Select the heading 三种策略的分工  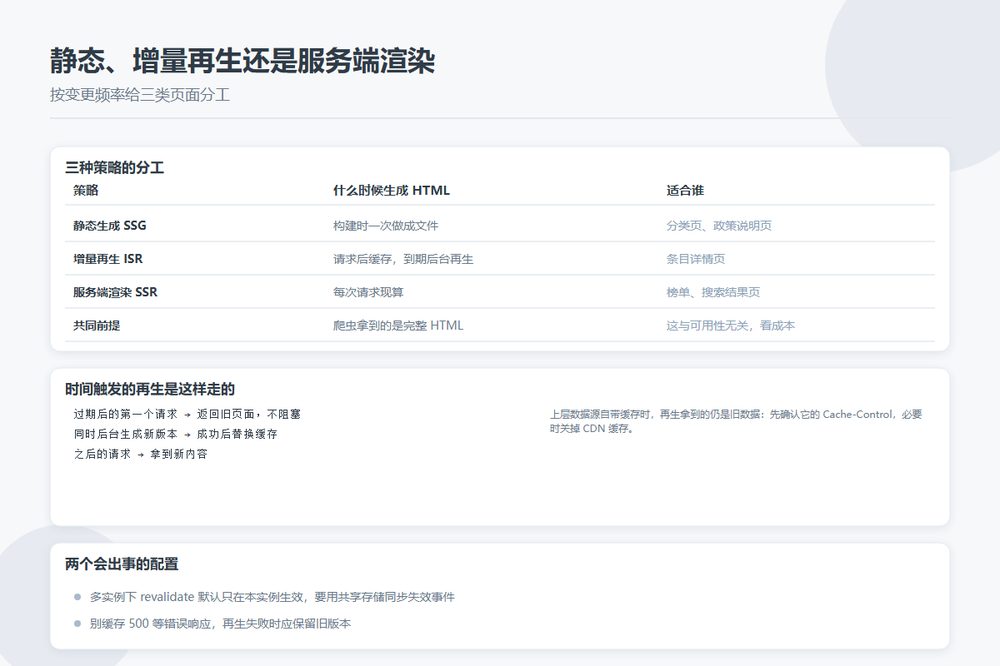point(115,168)
